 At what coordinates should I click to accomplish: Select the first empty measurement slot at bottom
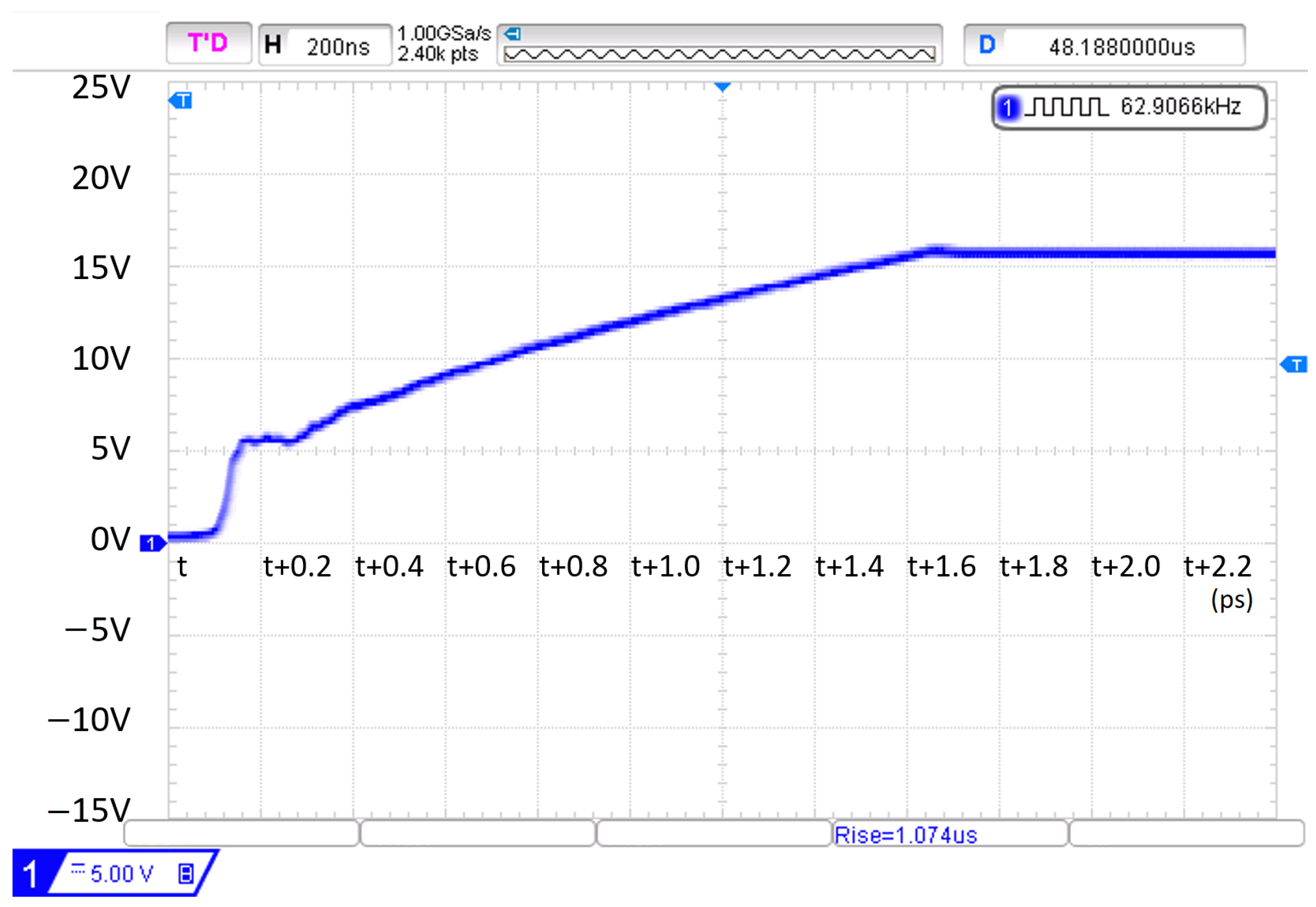pos(241,834)
